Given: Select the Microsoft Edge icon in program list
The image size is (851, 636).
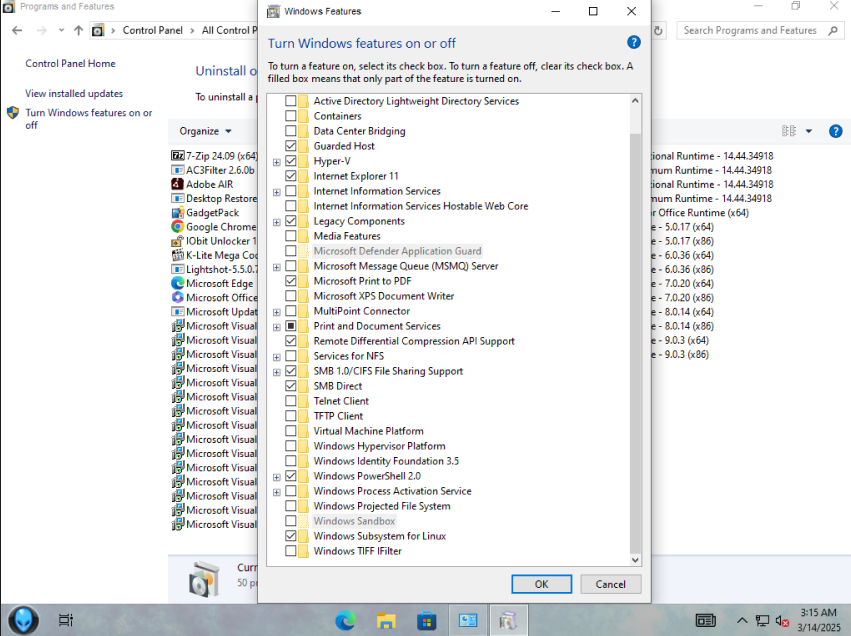Looking at the screenshot, I should pyautogui.click(x=177, y=283).
